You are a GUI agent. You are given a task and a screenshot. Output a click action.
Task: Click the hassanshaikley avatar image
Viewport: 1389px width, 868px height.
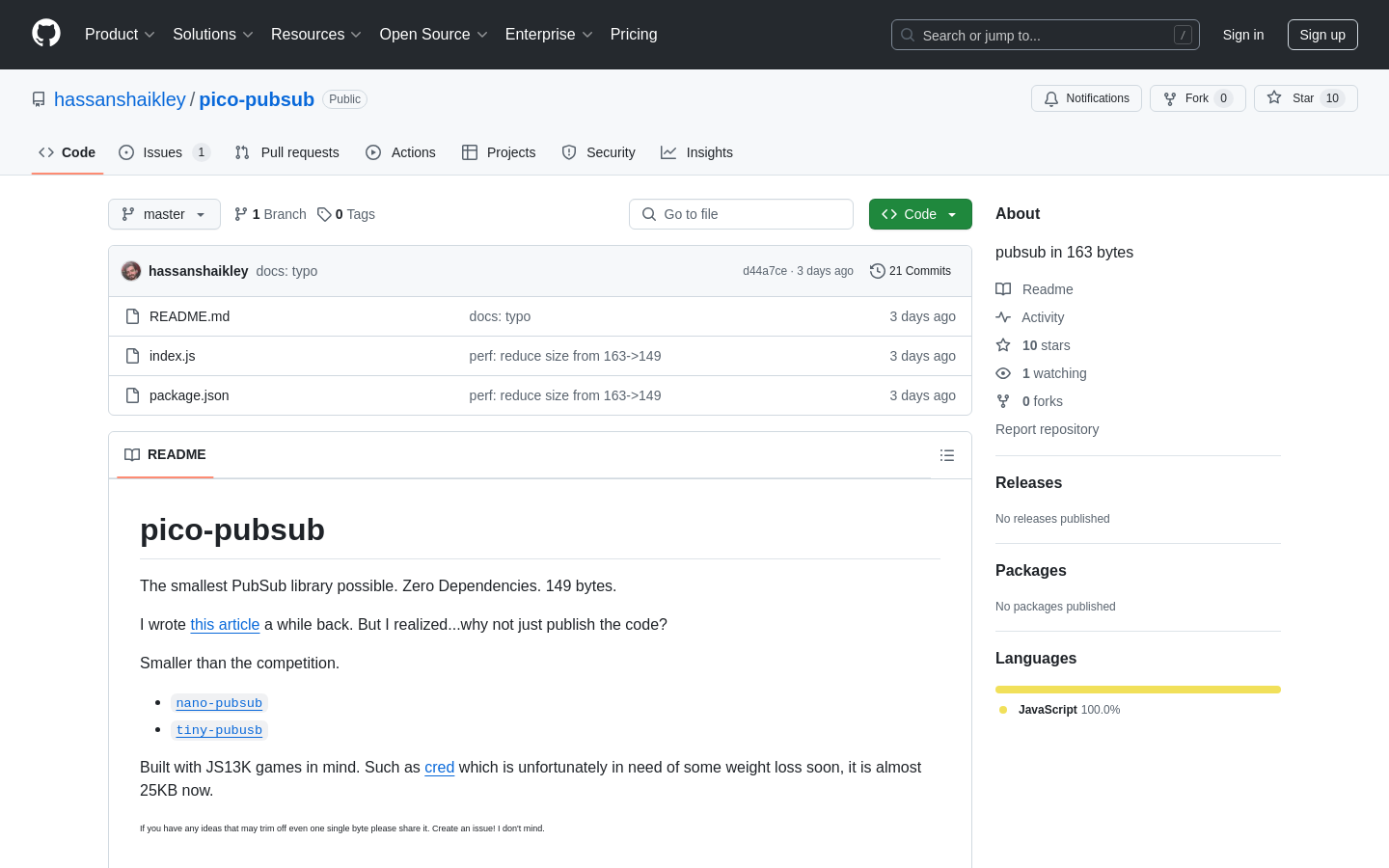(131, 271)
